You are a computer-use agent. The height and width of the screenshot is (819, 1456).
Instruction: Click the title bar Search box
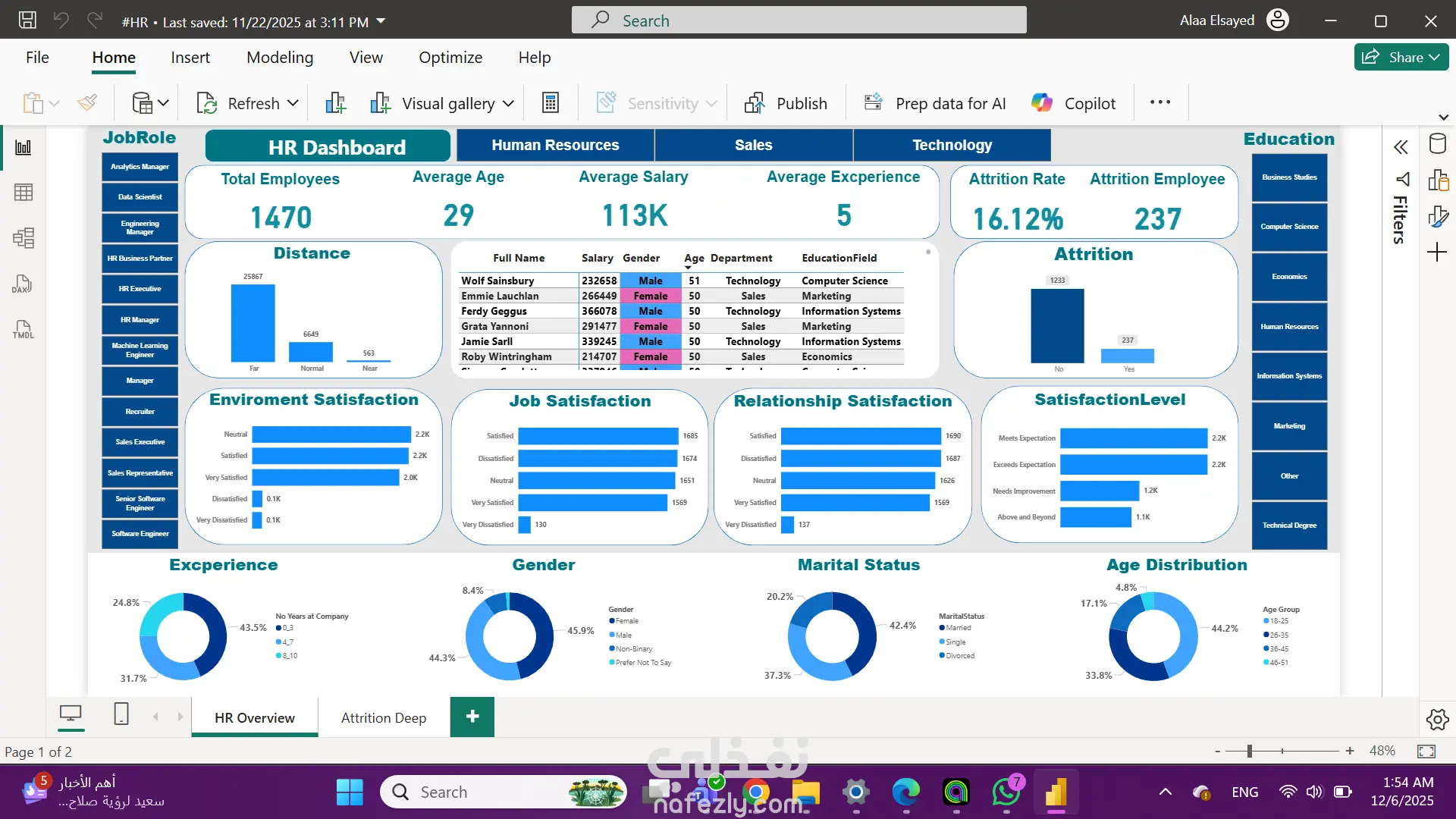pos(799,20)
